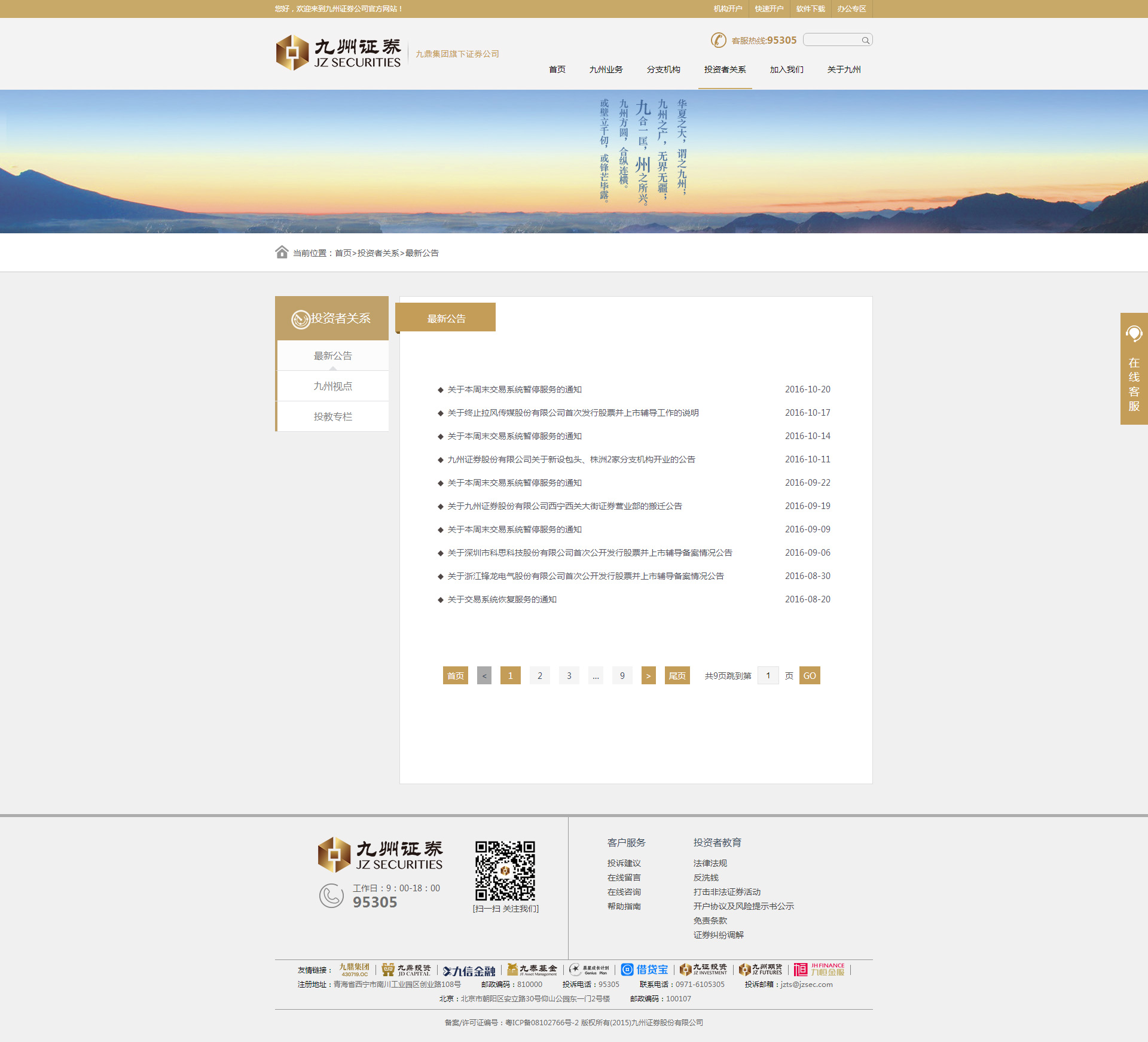1148x1042 pixels.
Task: Click the home breadcrumb house icon
Action: point(282,252)
